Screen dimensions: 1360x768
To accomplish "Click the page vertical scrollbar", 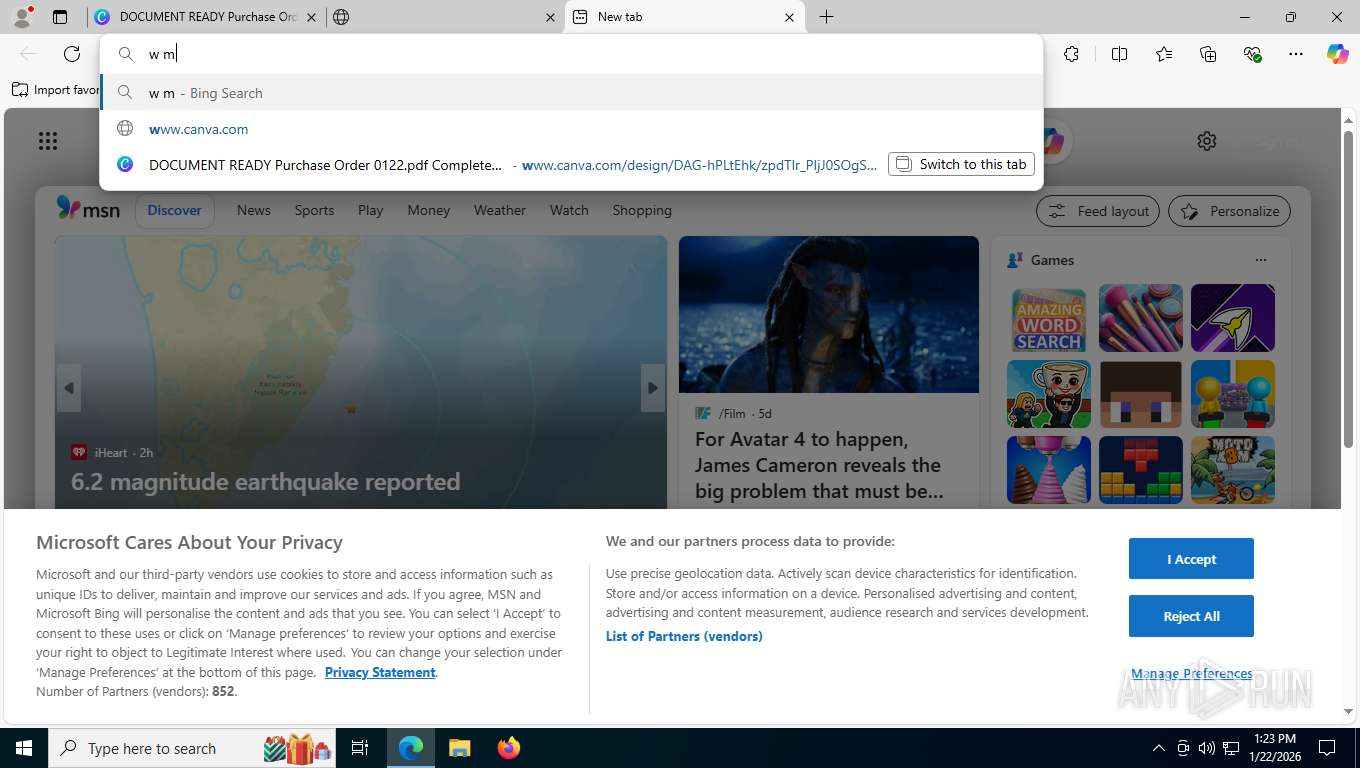I will coord(1348,288).
